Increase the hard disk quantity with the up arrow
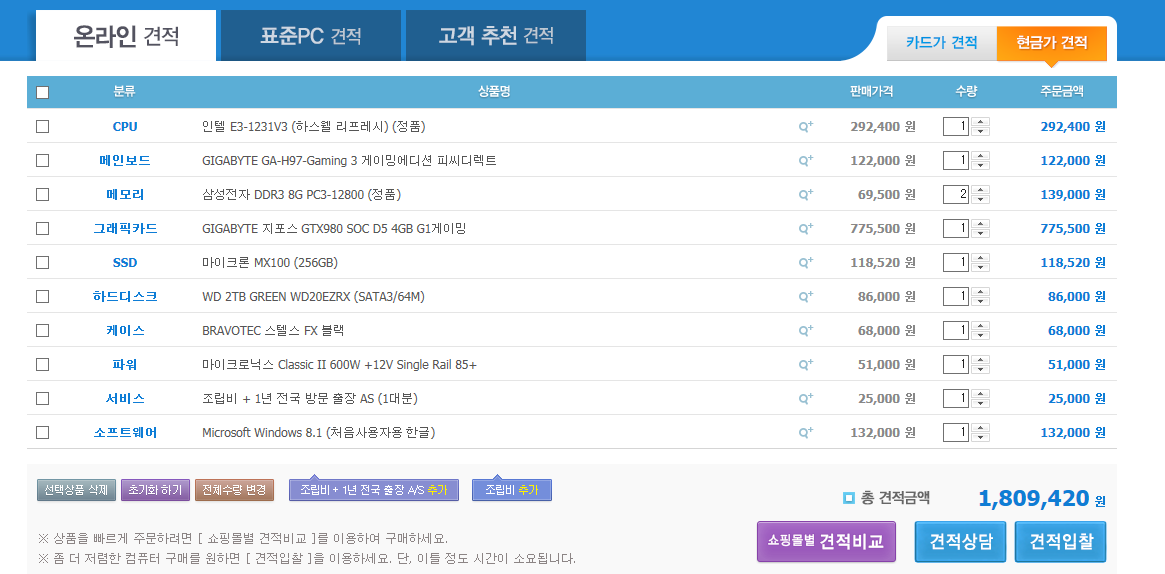 pos(981,292)
